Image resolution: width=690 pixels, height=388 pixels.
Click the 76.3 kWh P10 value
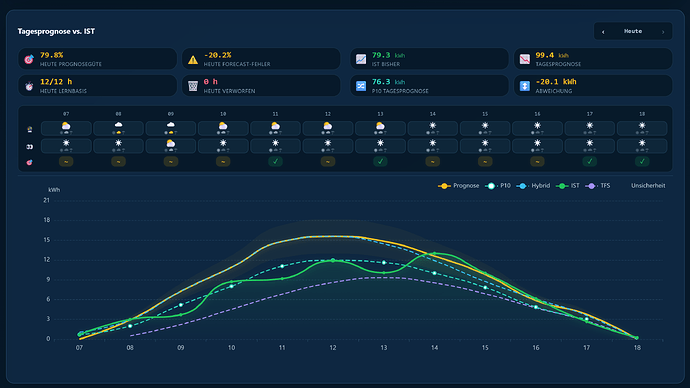[388, 82]
